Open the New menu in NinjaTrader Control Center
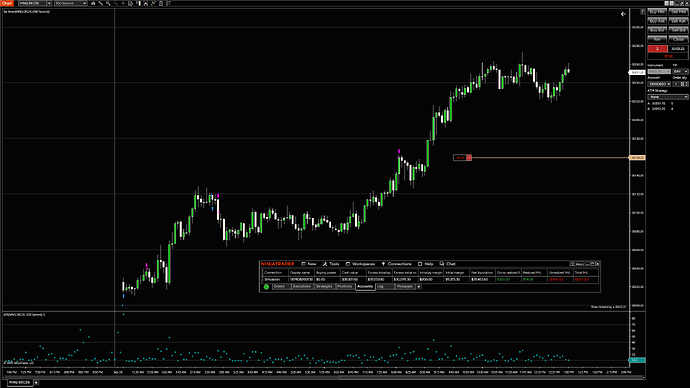 point(308,264)
